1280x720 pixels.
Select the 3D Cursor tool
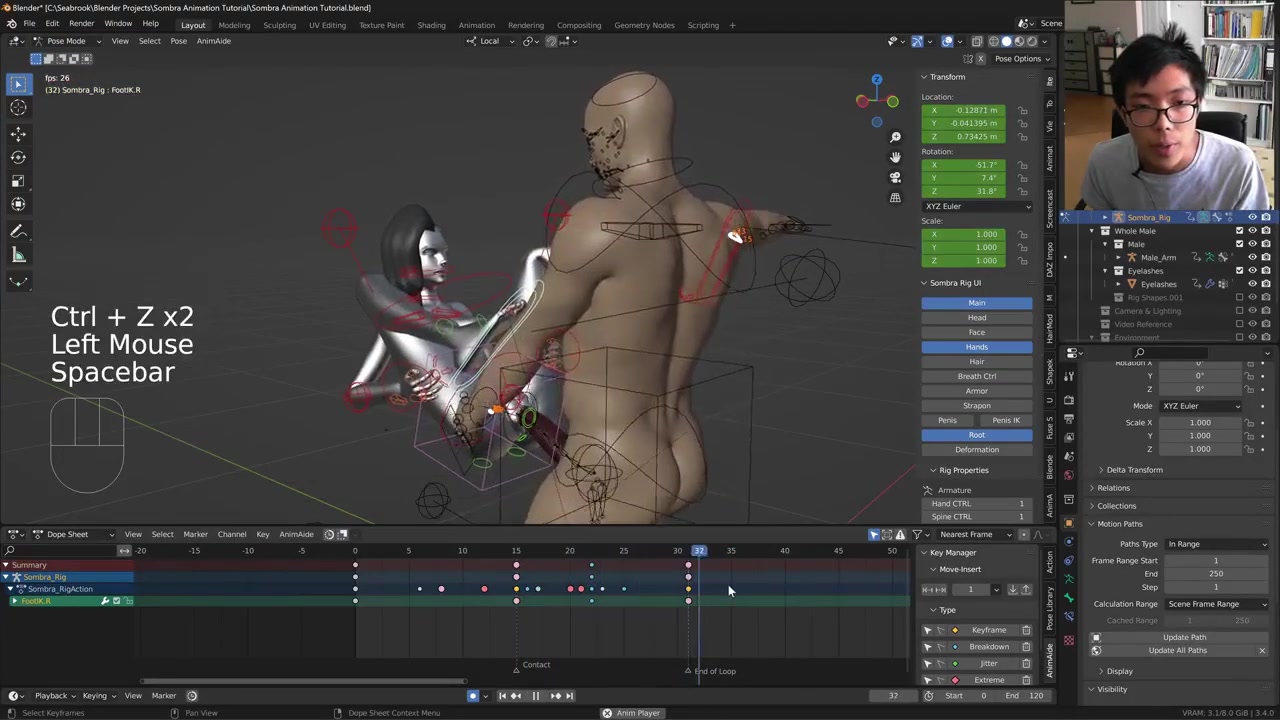18,108
